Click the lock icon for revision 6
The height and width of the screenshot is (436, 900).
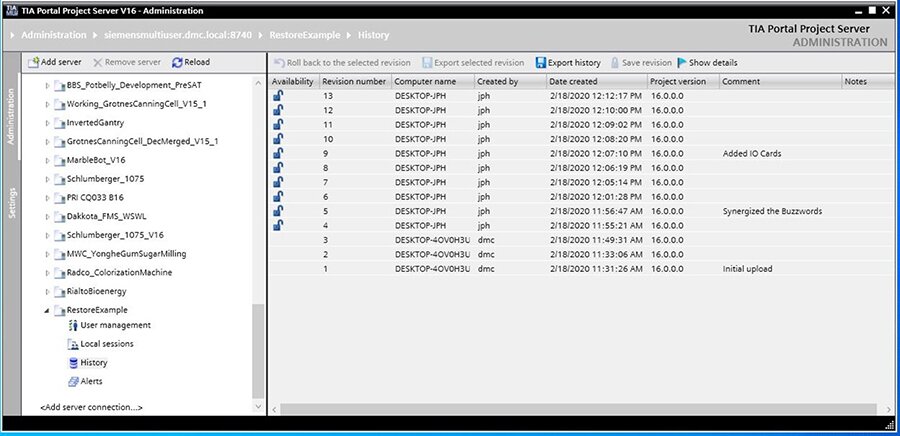[x=278, y=196]
